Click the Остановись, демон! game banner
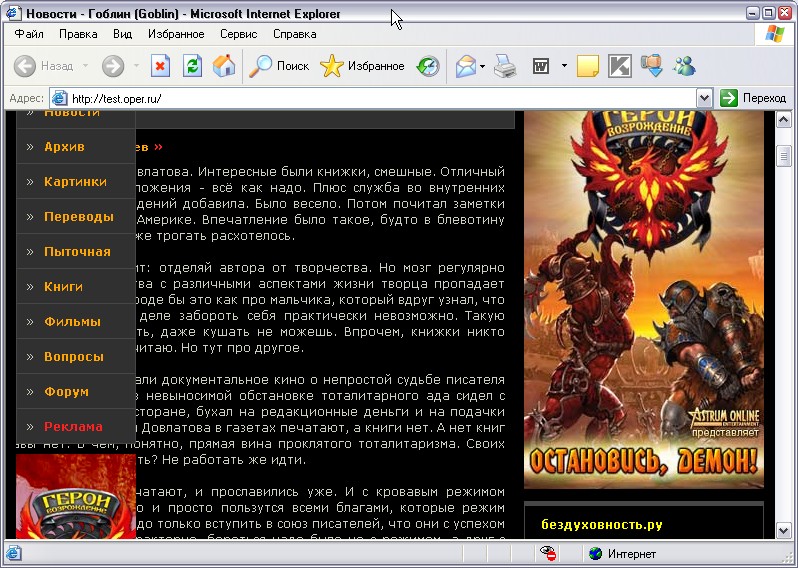The height and width of the screenshot is (568, 798). [x=644, y=300]
